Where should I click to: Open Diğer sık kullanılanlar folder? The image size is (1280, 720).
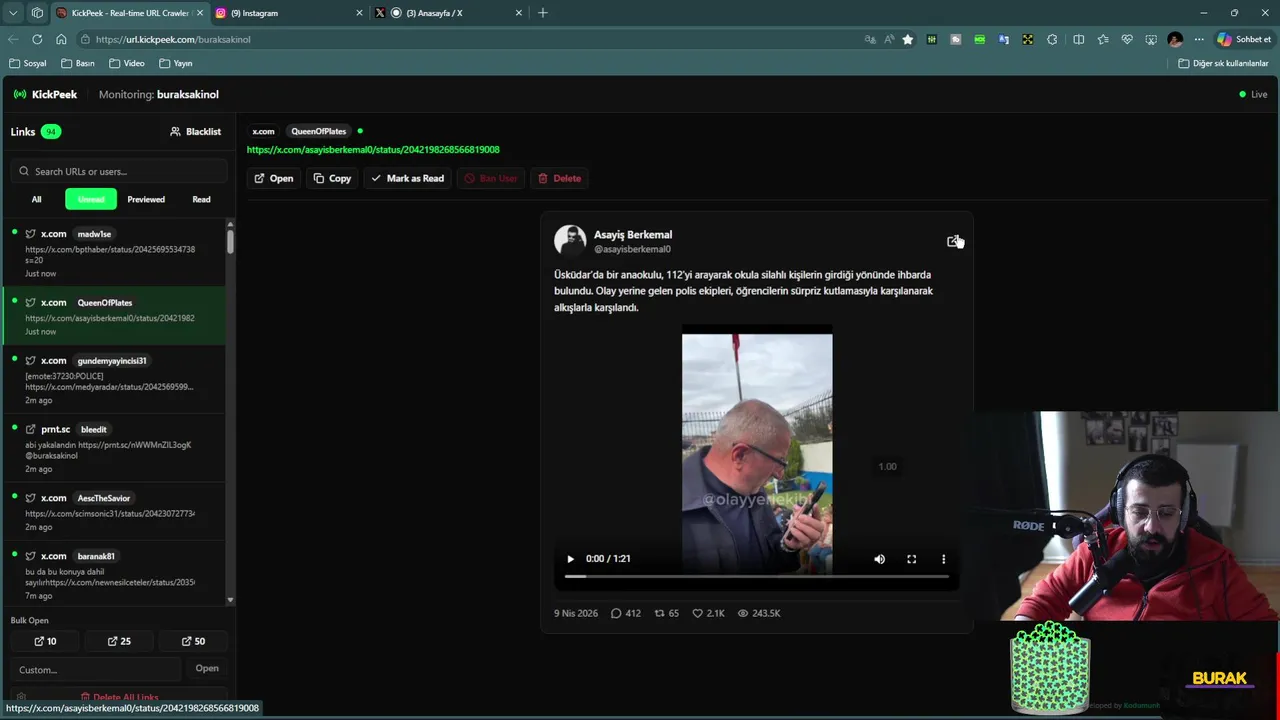(1223, 63)
